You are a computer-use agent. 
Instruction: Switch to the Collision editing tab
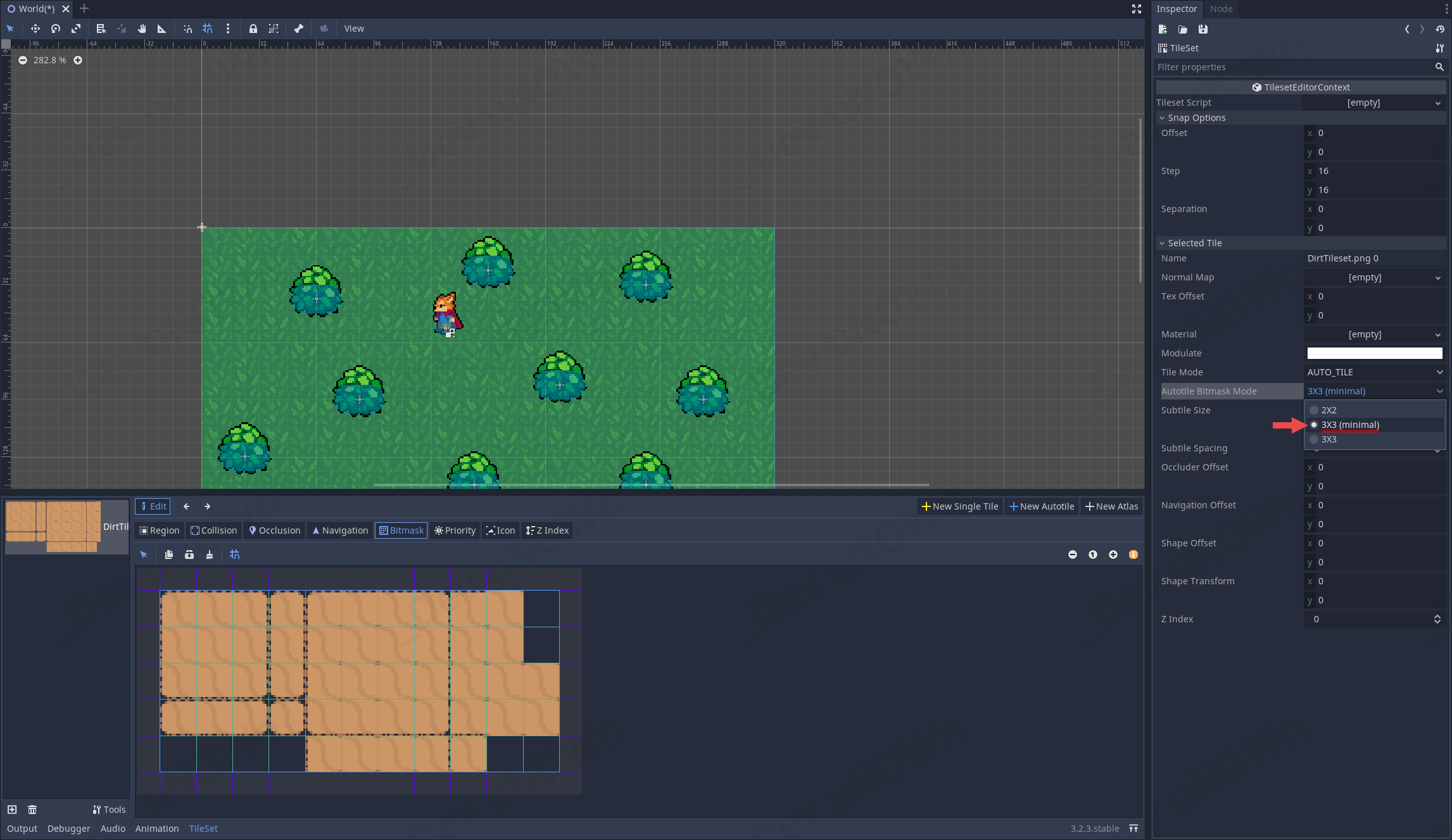pos(213,530)
